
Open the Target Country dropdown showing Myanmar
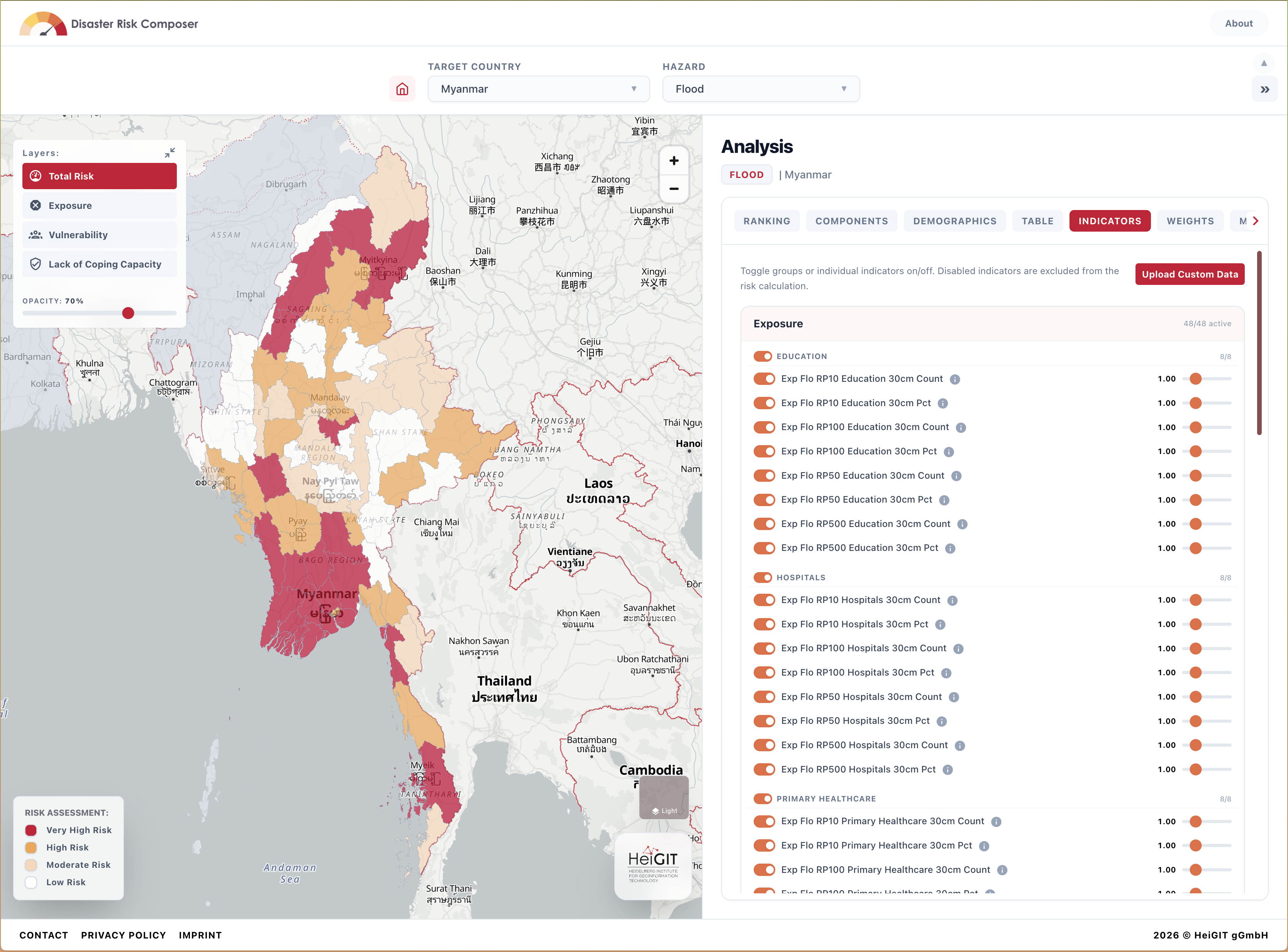(538, 89)
